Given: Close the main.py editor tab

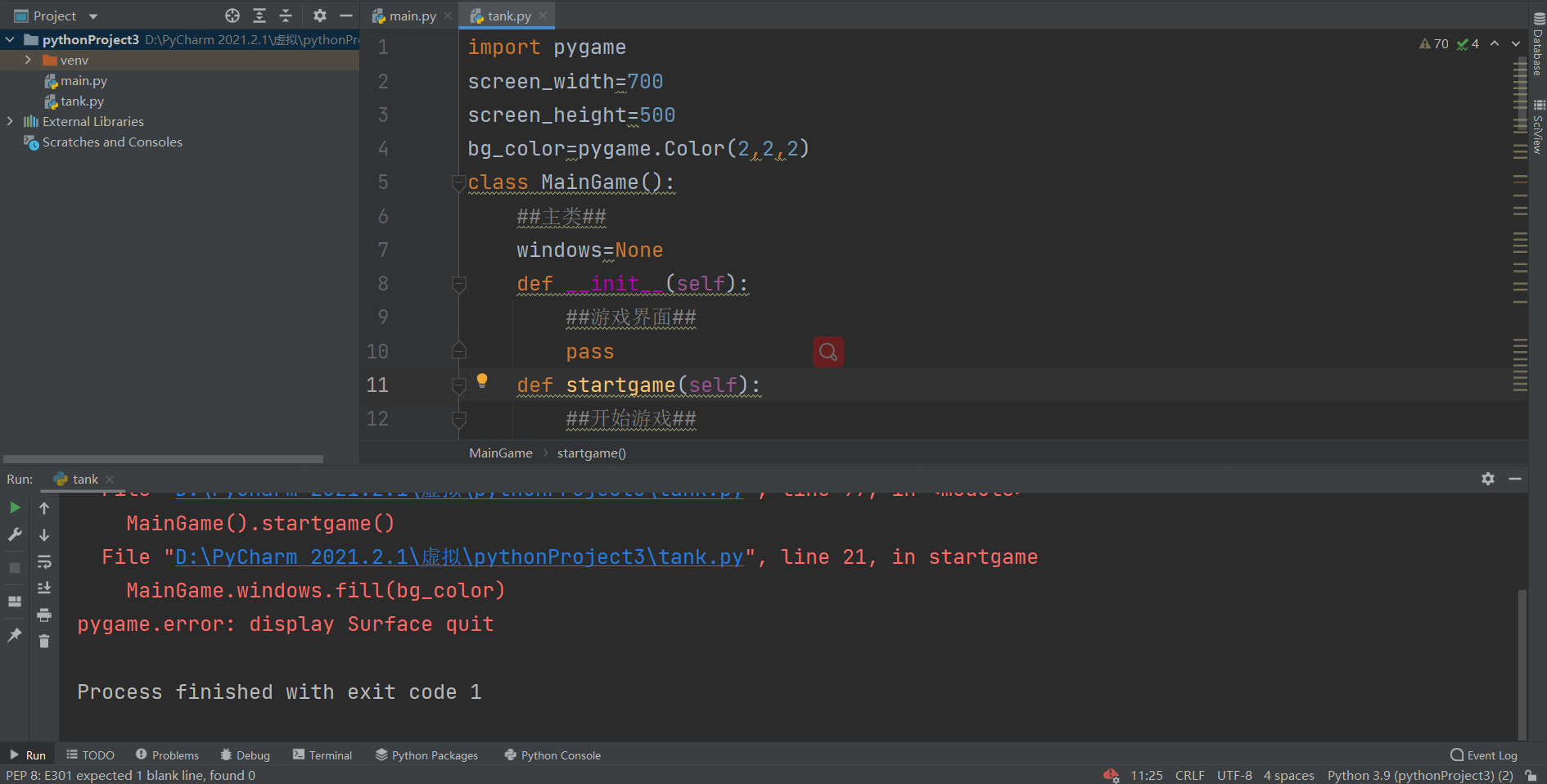Looking at the screenshot, I should 448,16.
